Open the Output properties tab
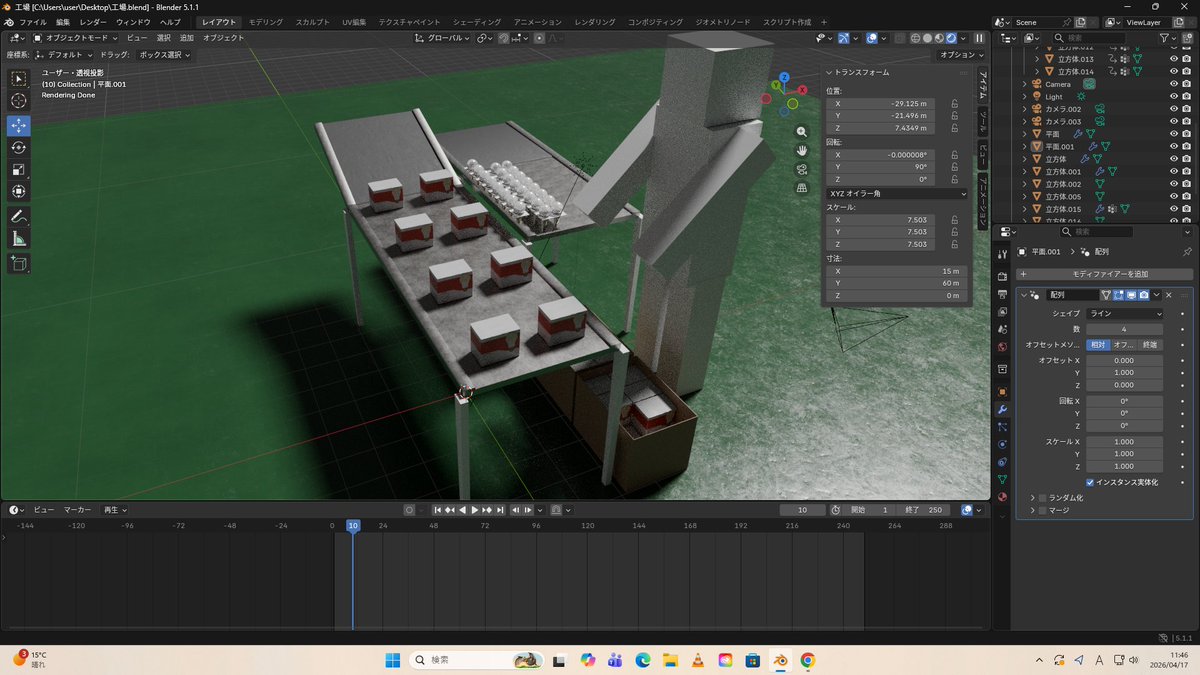The image size is (1200, 675). pos(1002,294)
